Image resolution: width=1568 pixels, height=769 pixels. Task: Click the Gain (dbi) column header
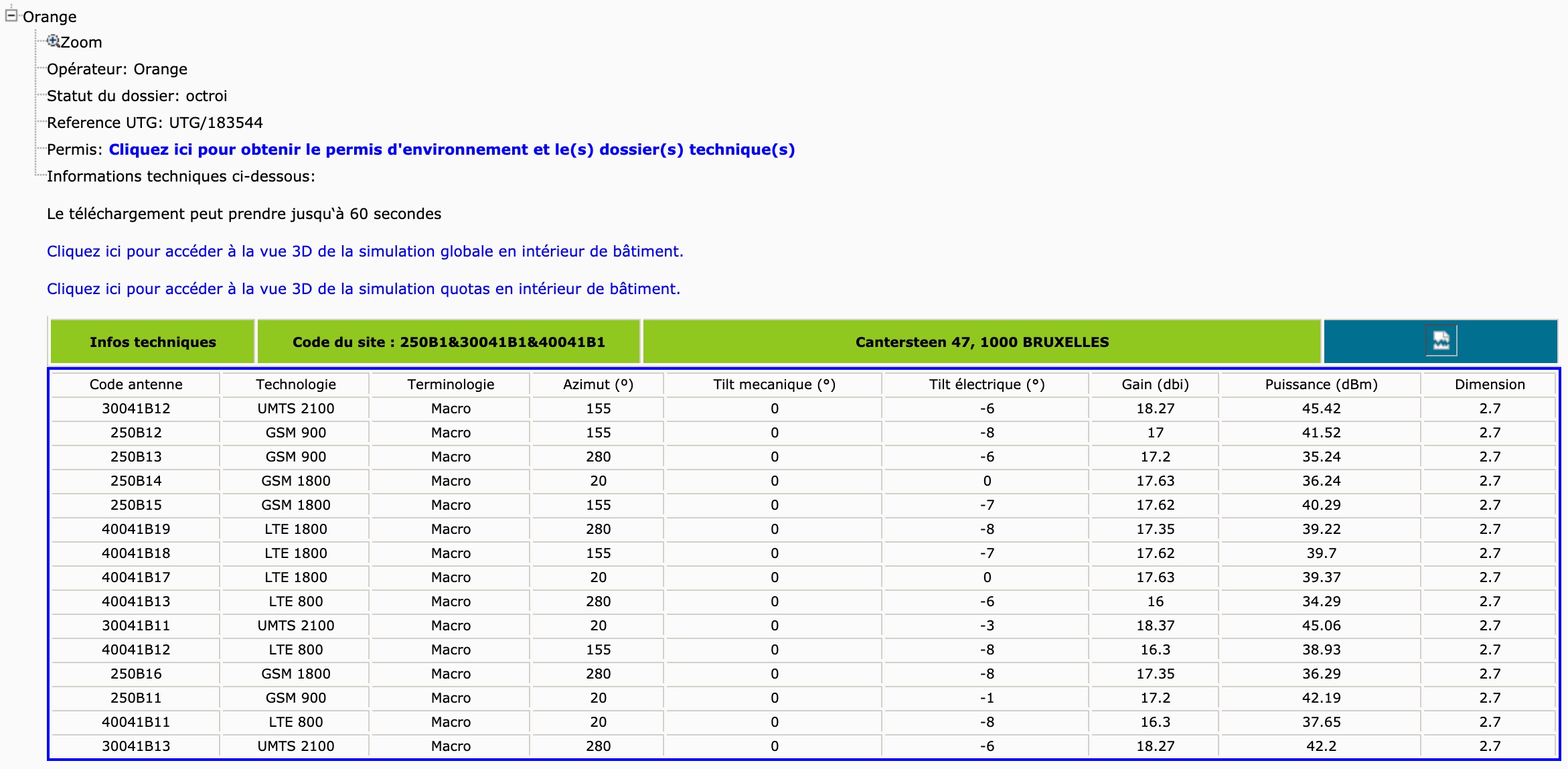click(1155, 384)
